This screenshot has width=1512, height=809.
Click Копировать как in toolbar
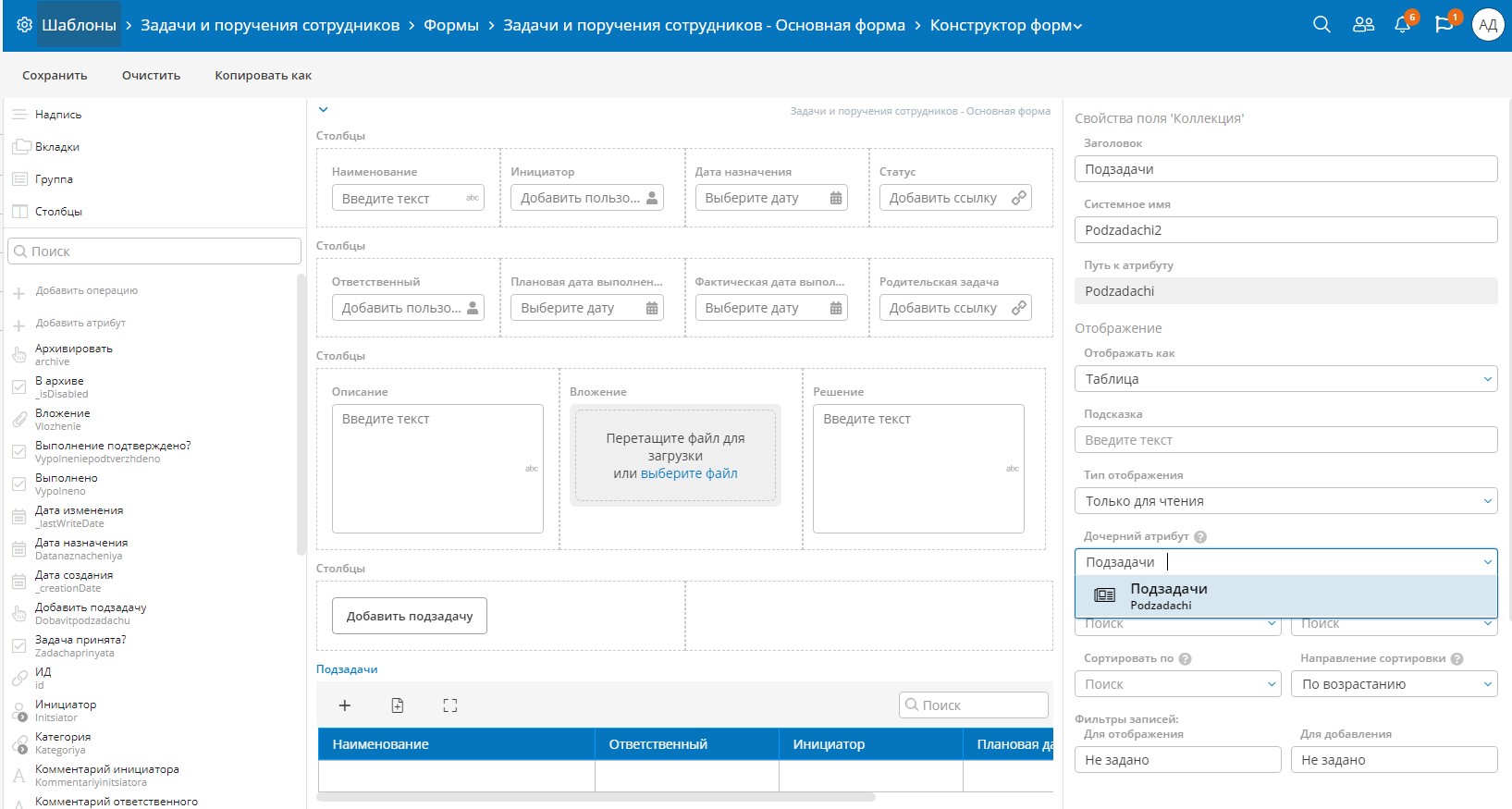coord(263,76)
